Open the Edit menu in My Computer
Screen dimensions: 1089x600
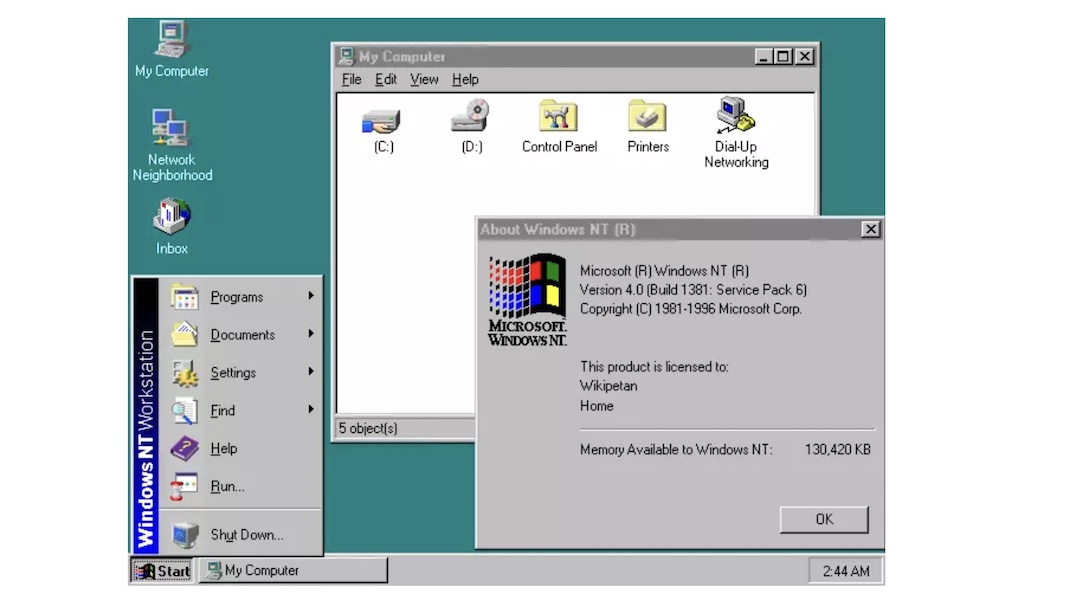pos(385,79)
